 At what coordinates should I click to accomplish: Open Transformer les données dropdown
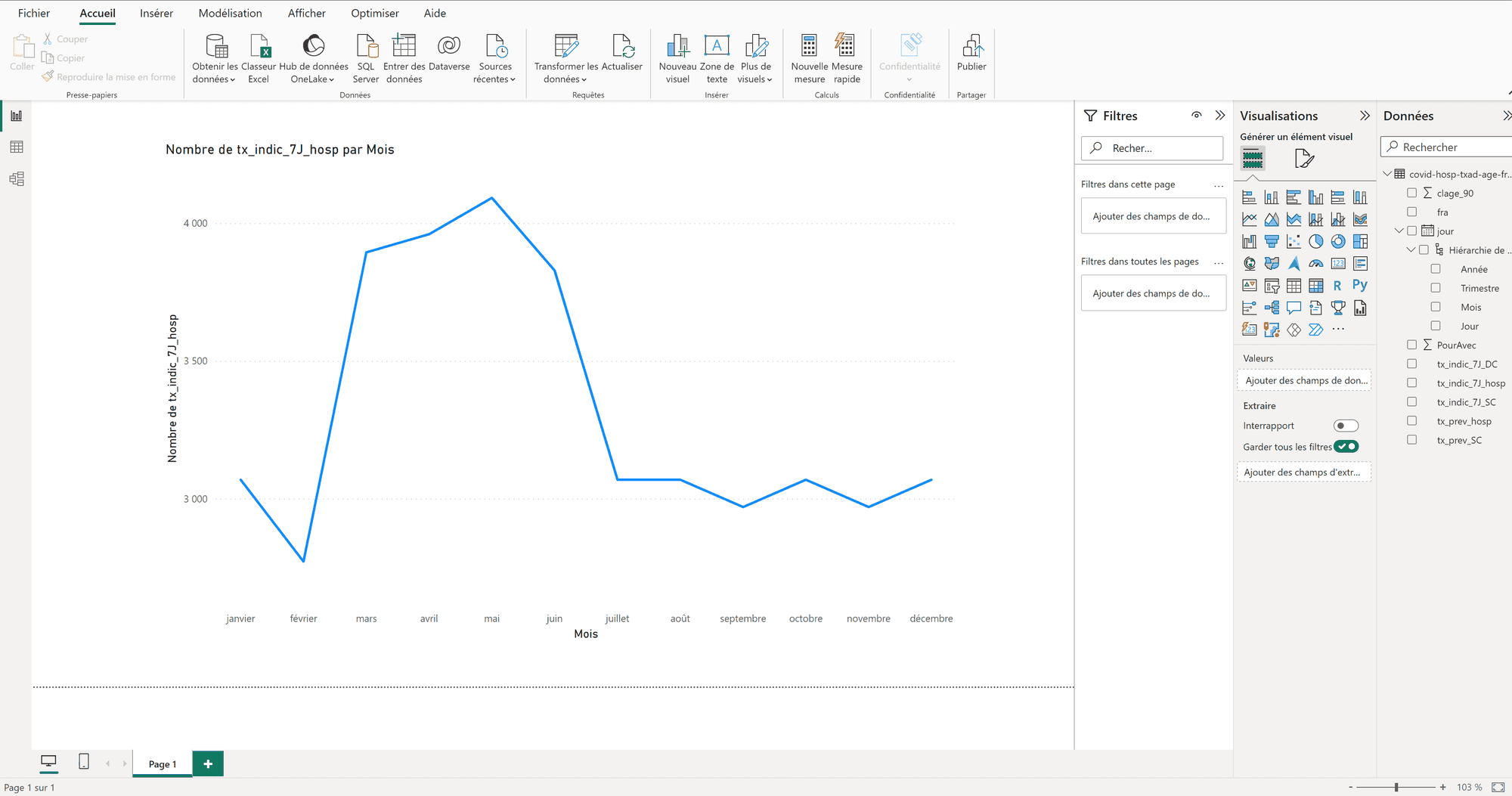click(565, 58)
